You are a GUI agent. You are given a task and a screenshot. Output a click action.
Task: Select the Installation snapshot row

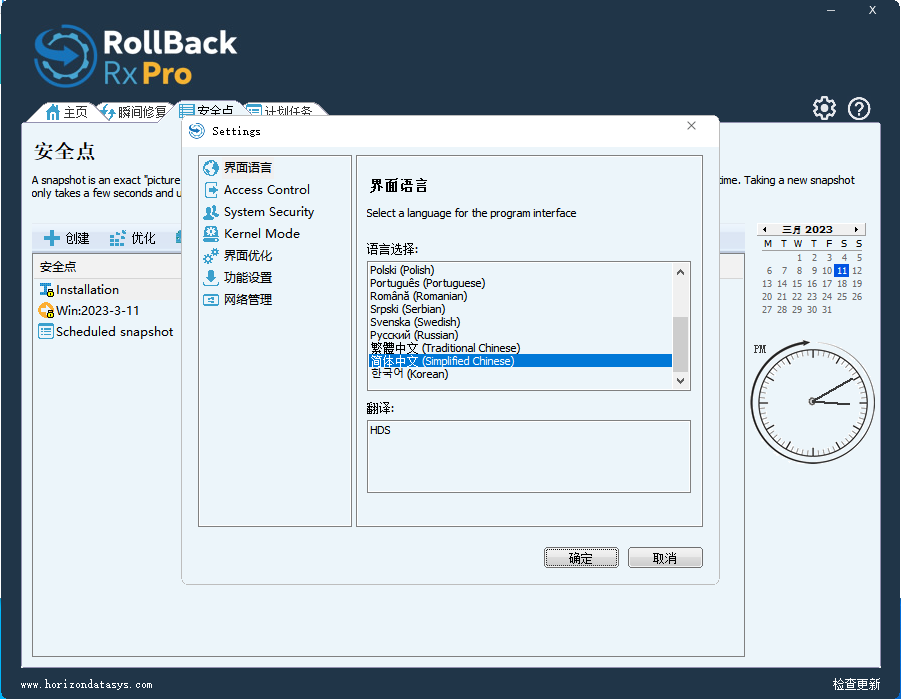(107, 290)
